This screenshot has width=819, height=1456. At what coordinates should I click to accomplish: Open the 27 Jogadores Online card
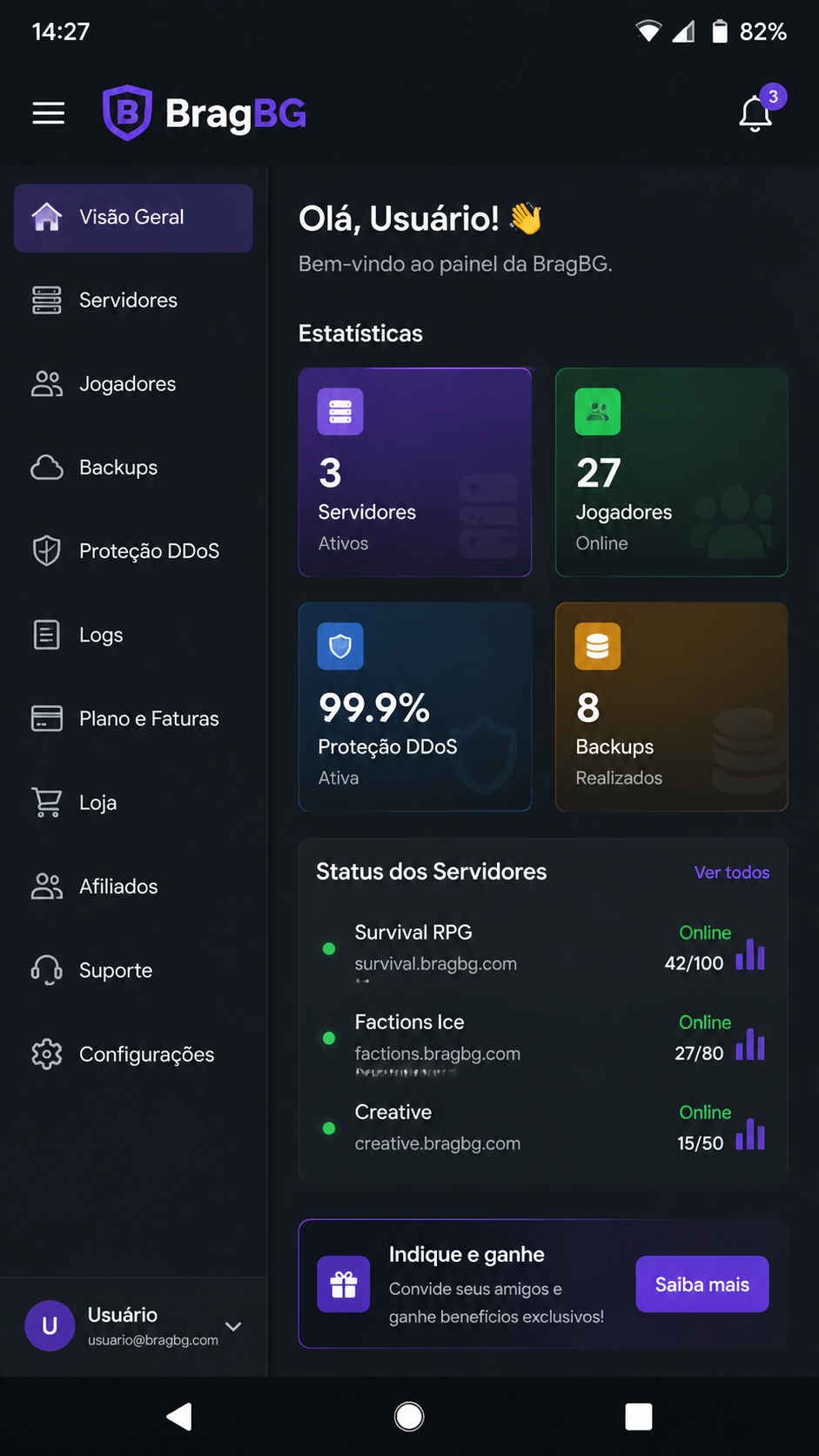[672, 472]
